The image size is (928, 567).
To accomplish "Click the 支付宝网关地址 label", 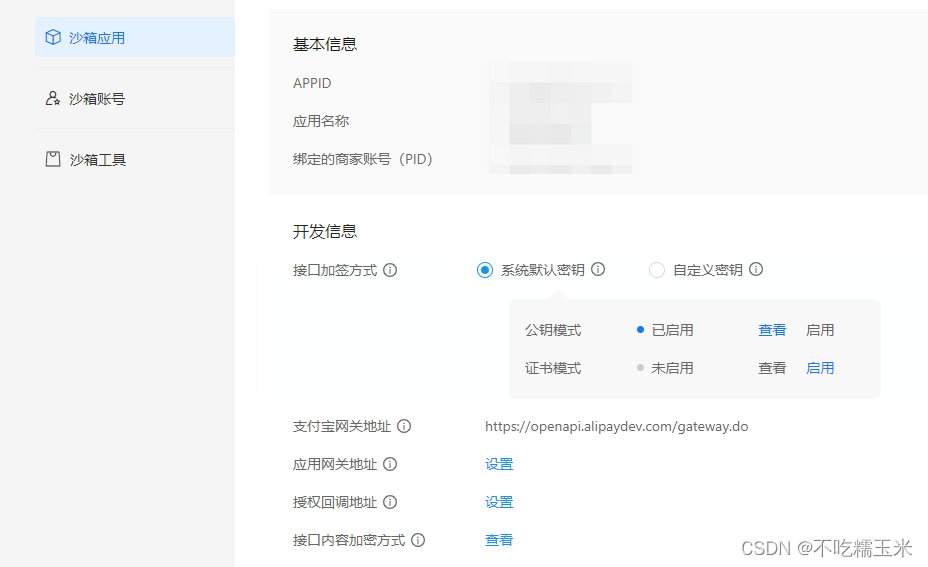I will pos(342,426).
